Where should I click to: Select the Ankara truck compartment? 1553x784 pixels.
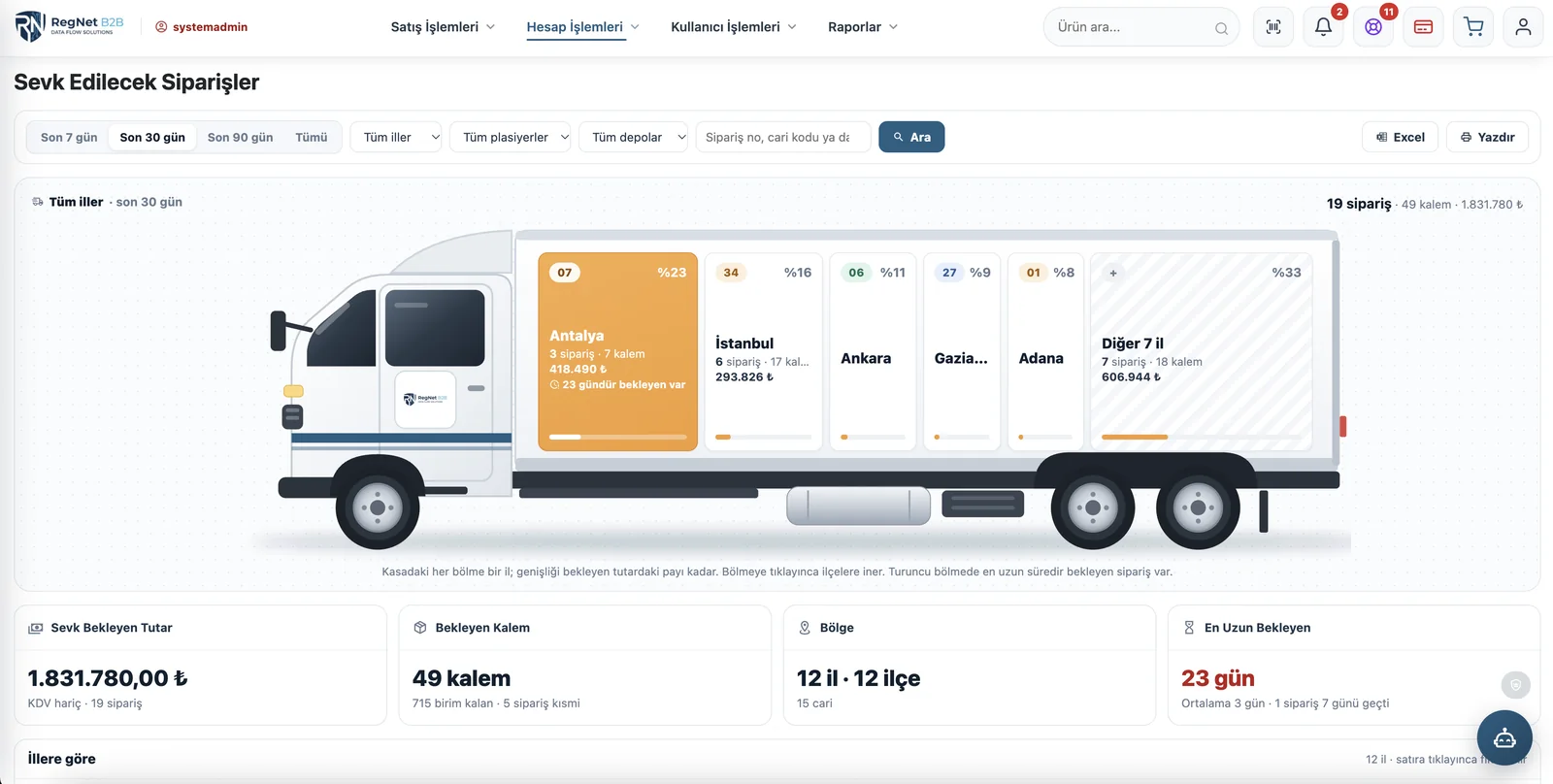click(874, 352)
